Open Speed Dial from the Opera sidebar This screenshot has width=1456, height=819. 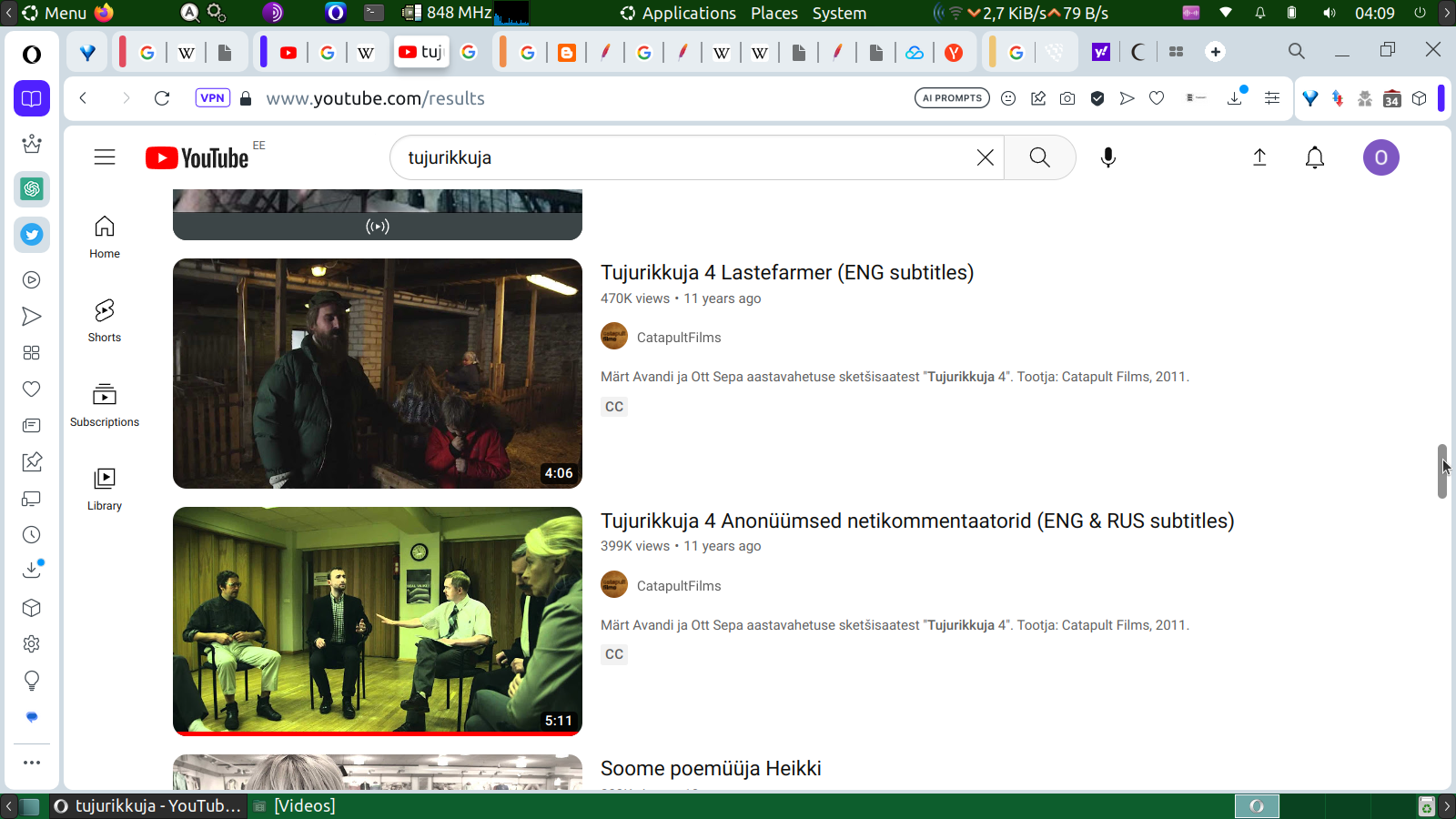[32, 353]
